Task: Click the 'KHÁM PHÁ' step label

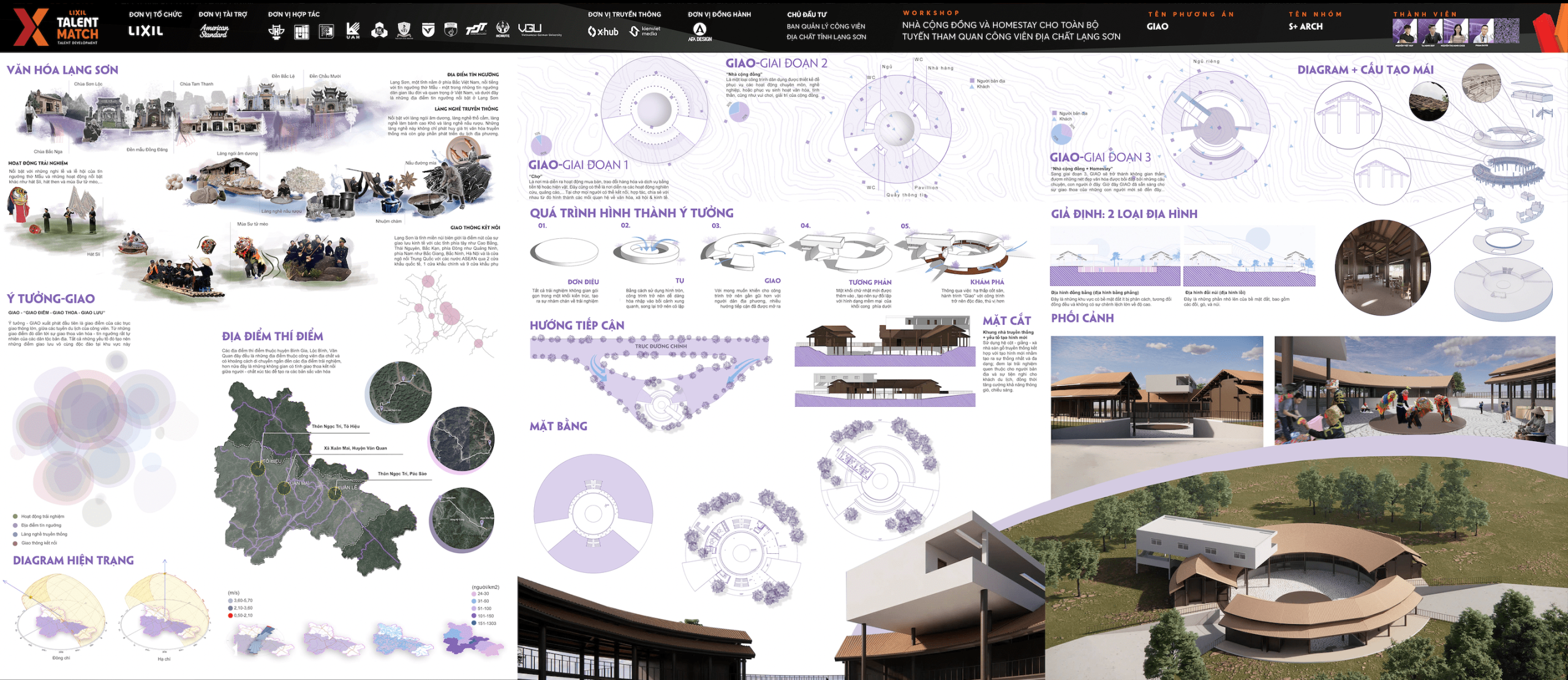Action: (987, 282)
